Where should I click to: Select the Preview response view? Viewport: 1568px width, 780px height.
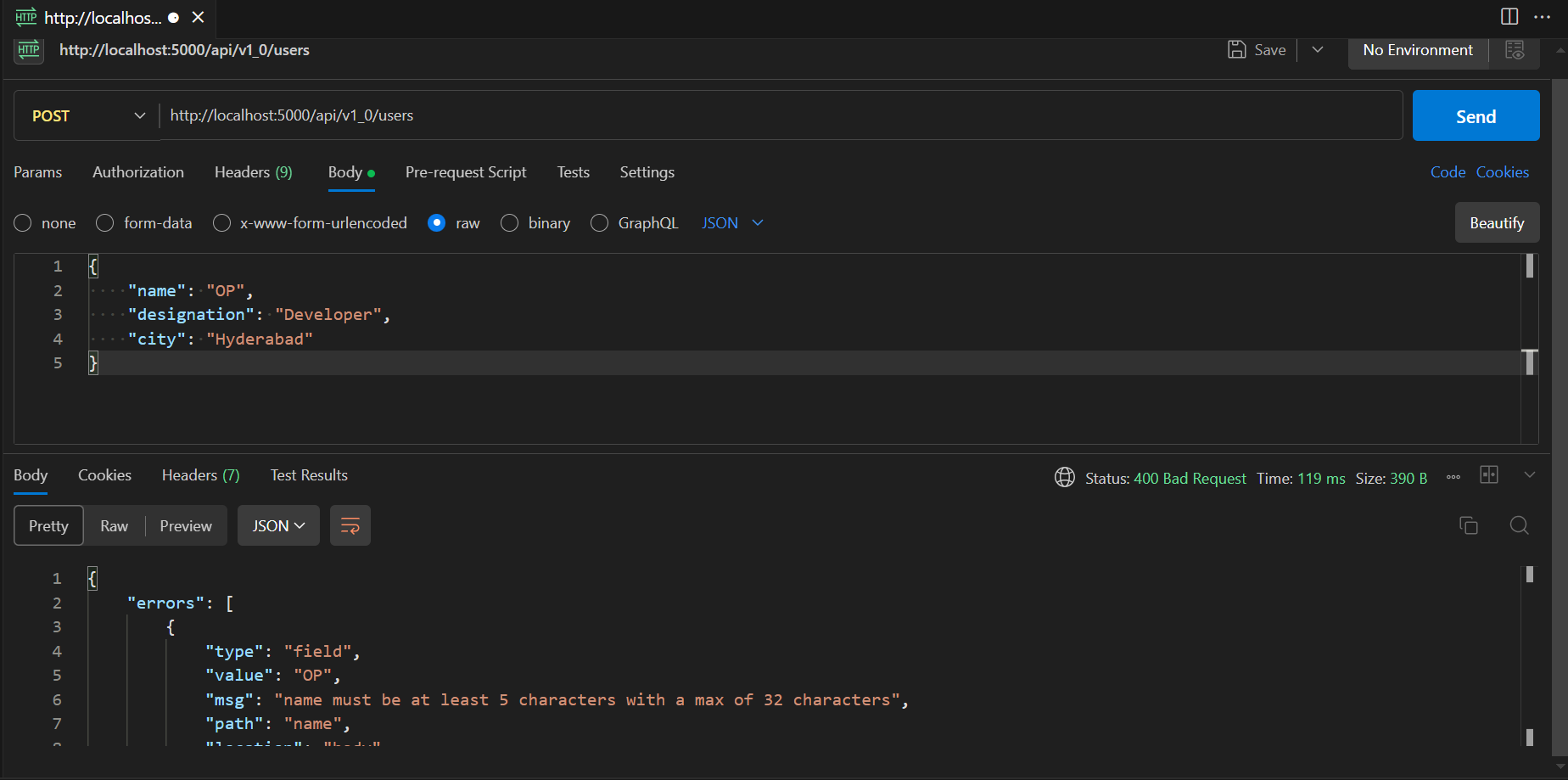tap(186, 526)
